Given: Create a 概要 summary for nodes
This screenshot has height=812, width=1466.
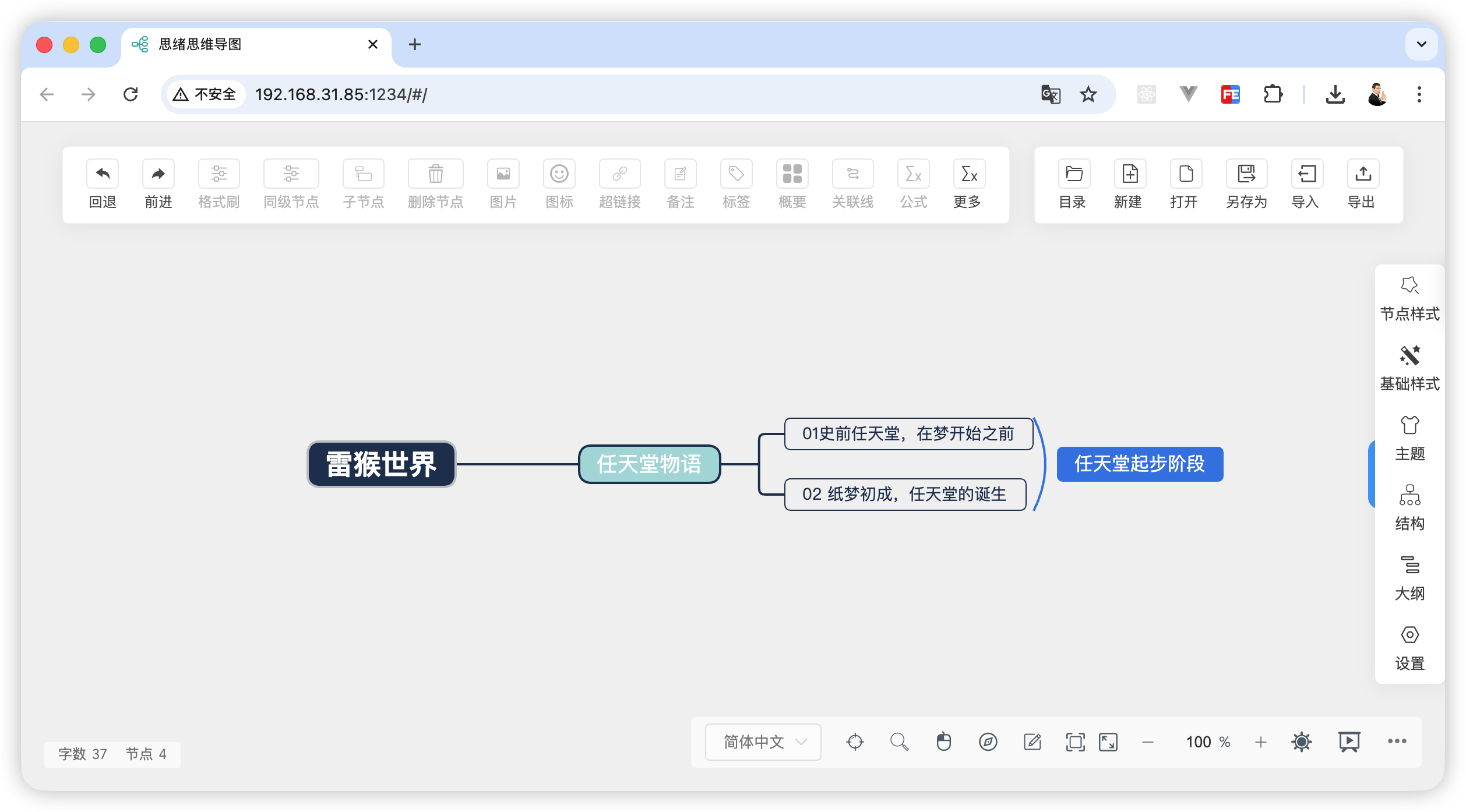Looking at the screenshot, I should 792,183.
